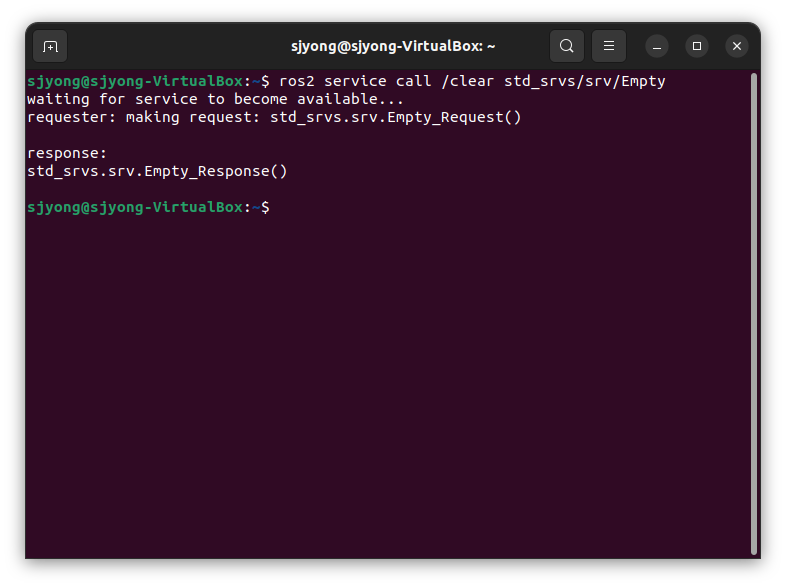The image size is (786, 587).
Task: Click the window title sjyong@sjyong-VirtualBox
Action: (x=393, y=46)
